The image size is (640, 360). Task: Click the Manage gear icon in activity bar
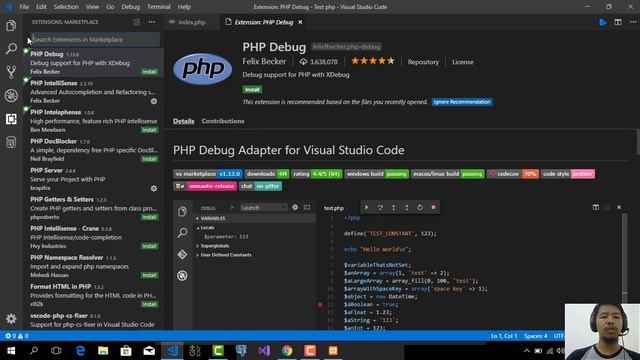11,318
